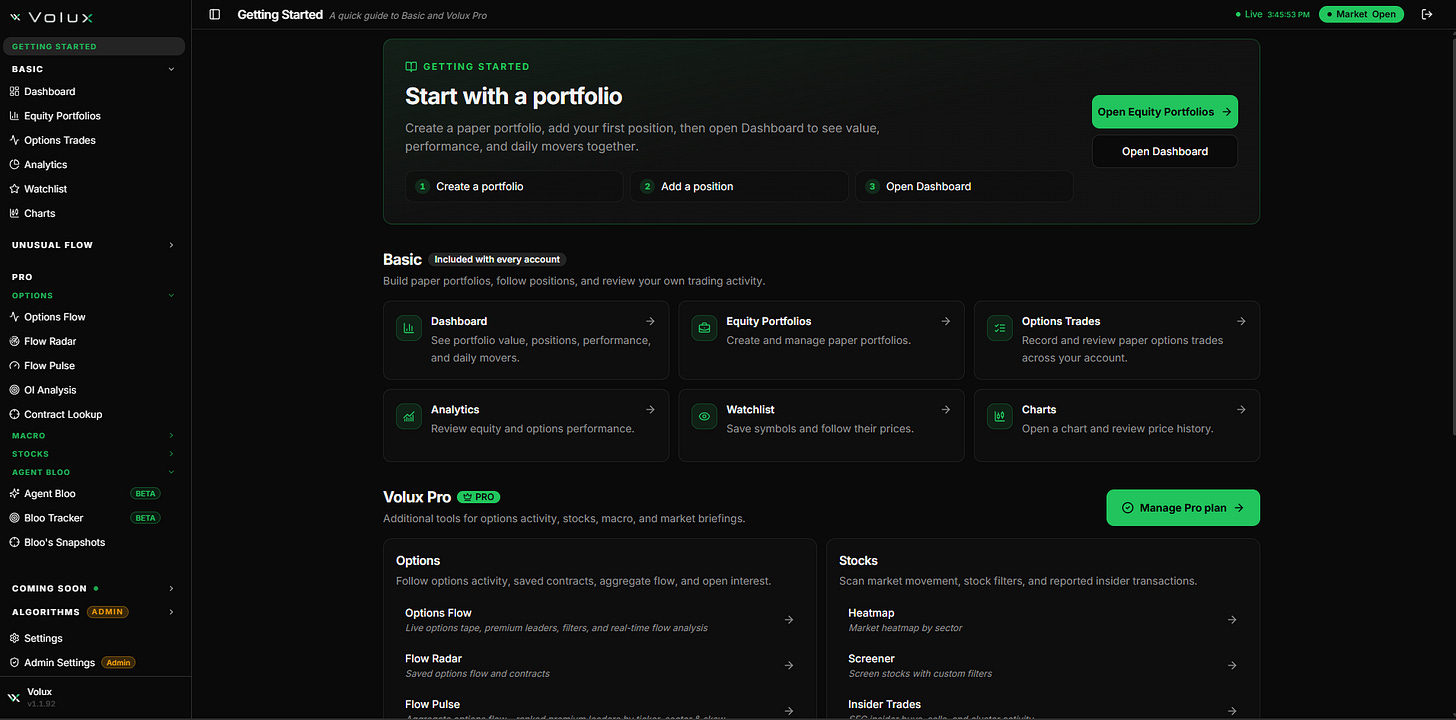Expand the Macro sidebar group
Image resolution: width=1456 pixels, height=720 pixels.
coord(95,436)
